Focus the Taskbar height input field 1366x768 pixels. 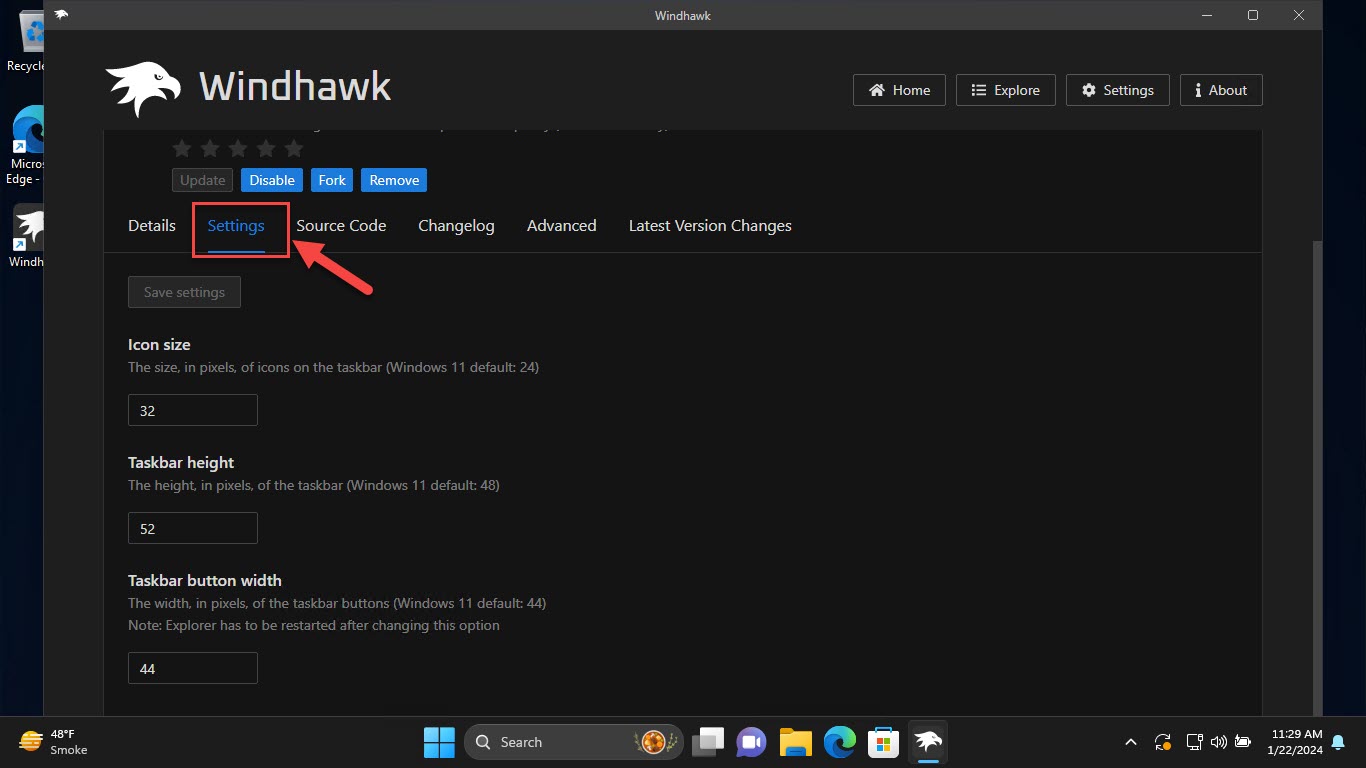click(193, 528)
